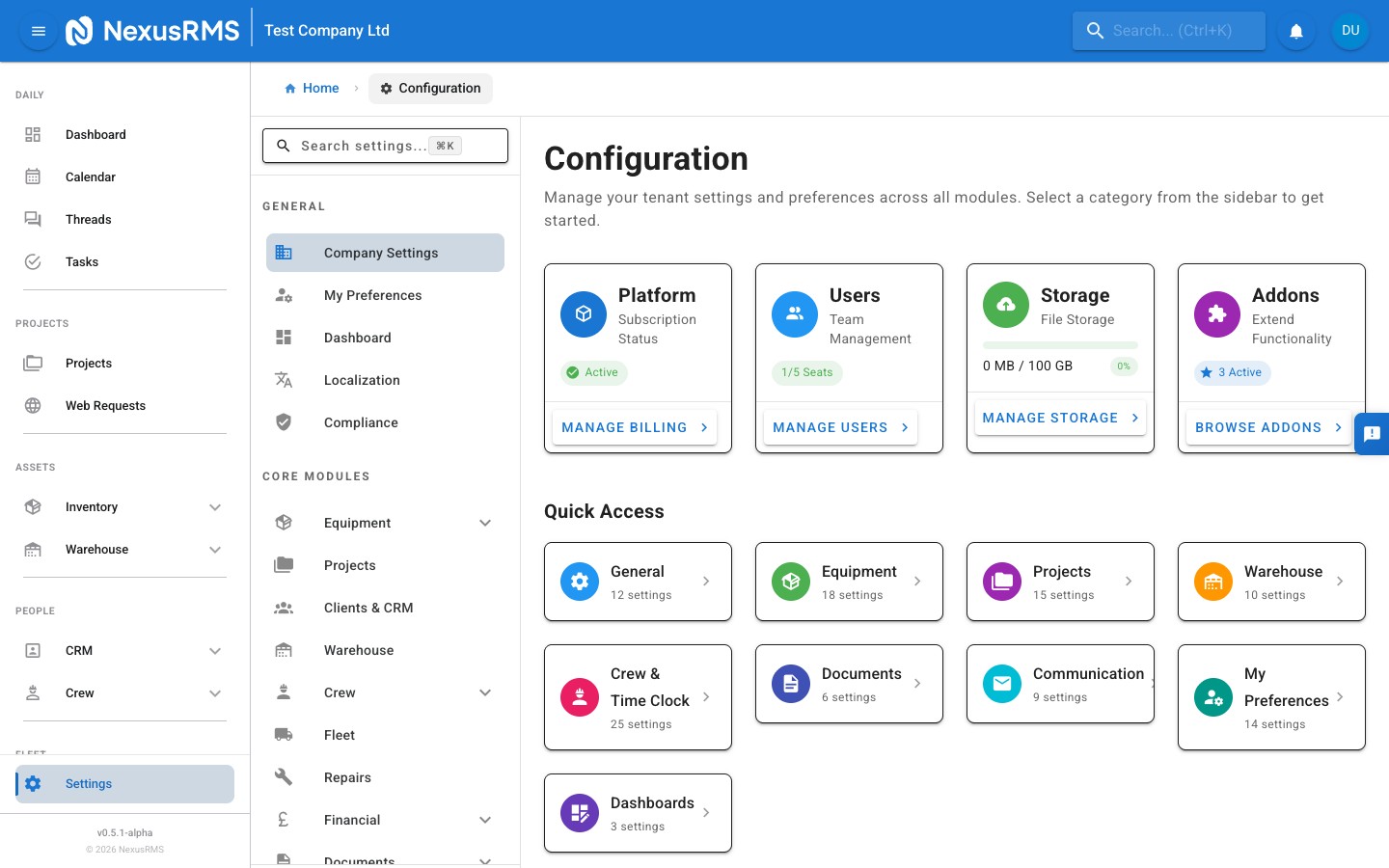Open Browse Addons
This screenshot has height=868, width=1389.
point(1267,427)
